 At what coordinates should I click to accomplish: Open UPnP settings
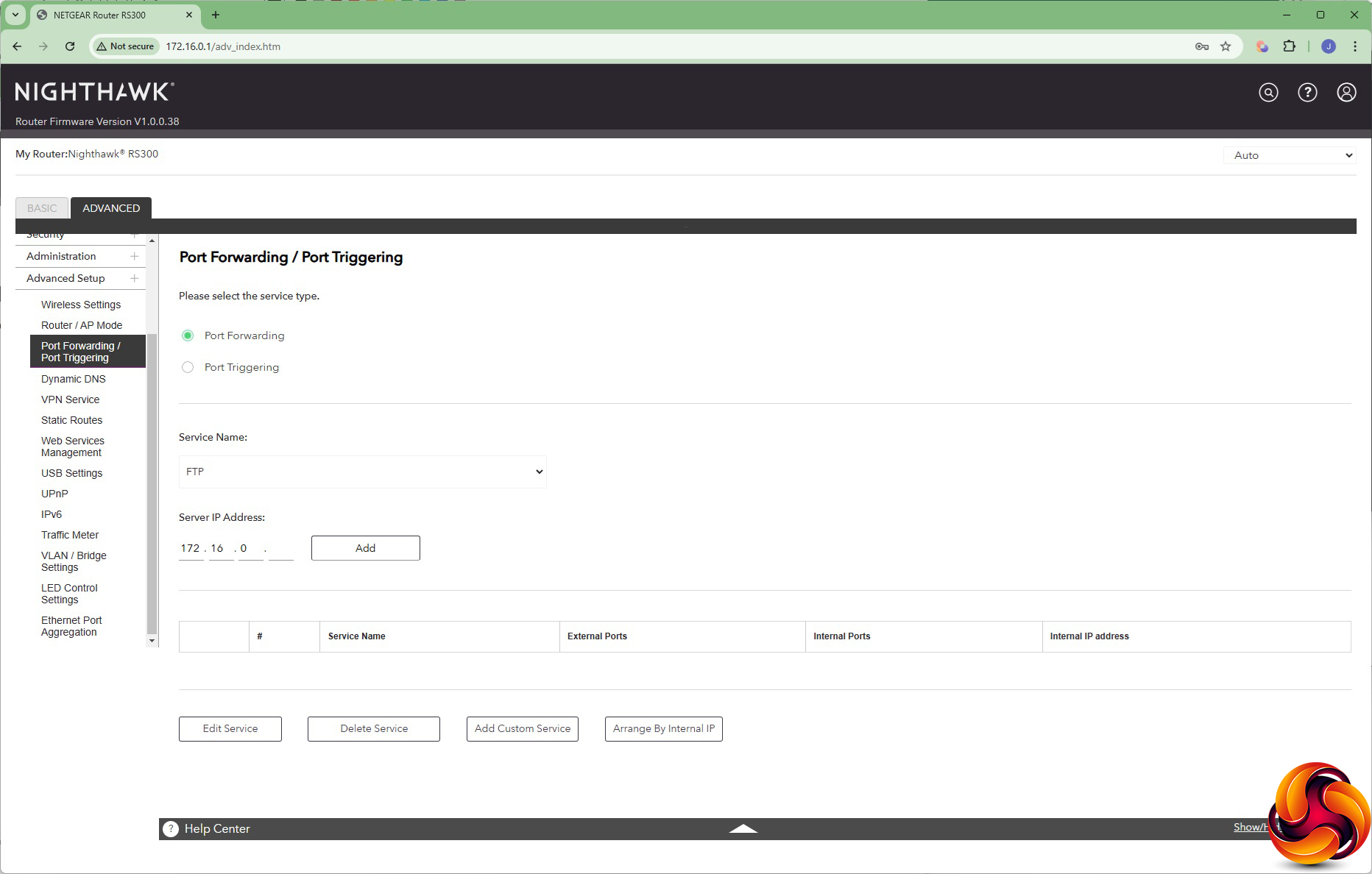click(54, 494)
